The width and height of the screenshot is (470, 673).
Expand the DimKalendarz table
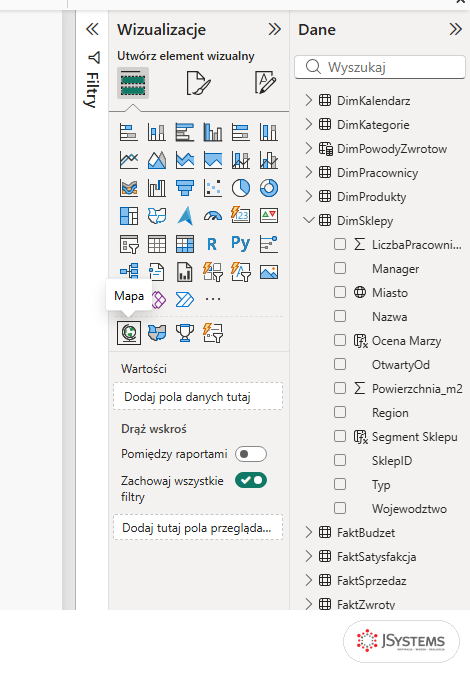pyautogui.click(x=308, y=100)
